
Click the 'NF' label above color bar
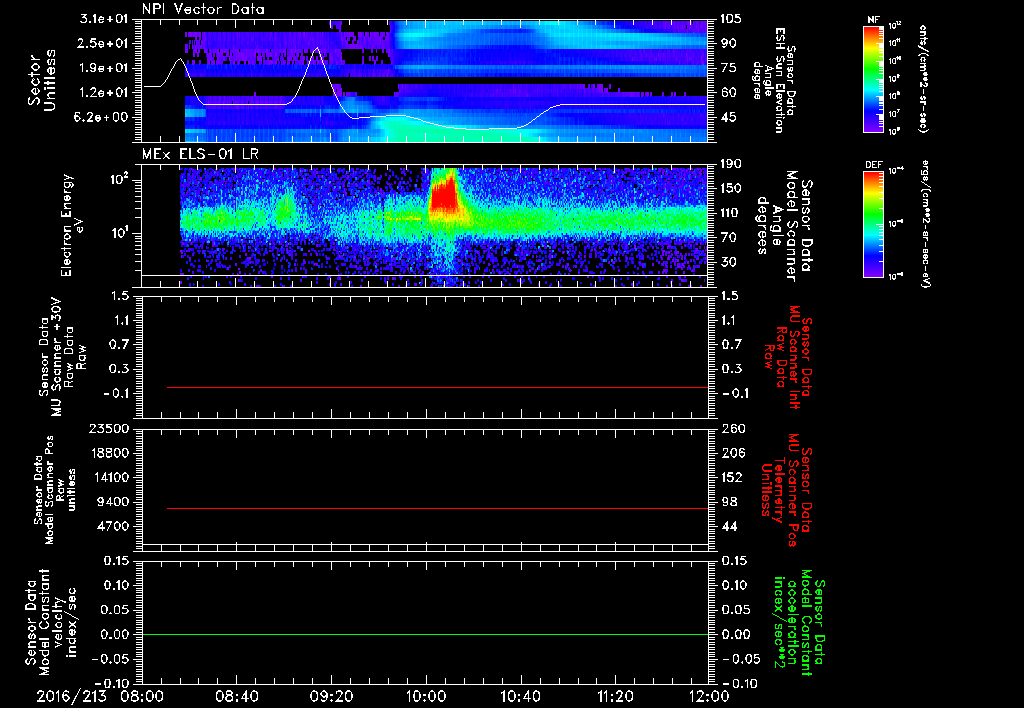[x=874, y=20]
